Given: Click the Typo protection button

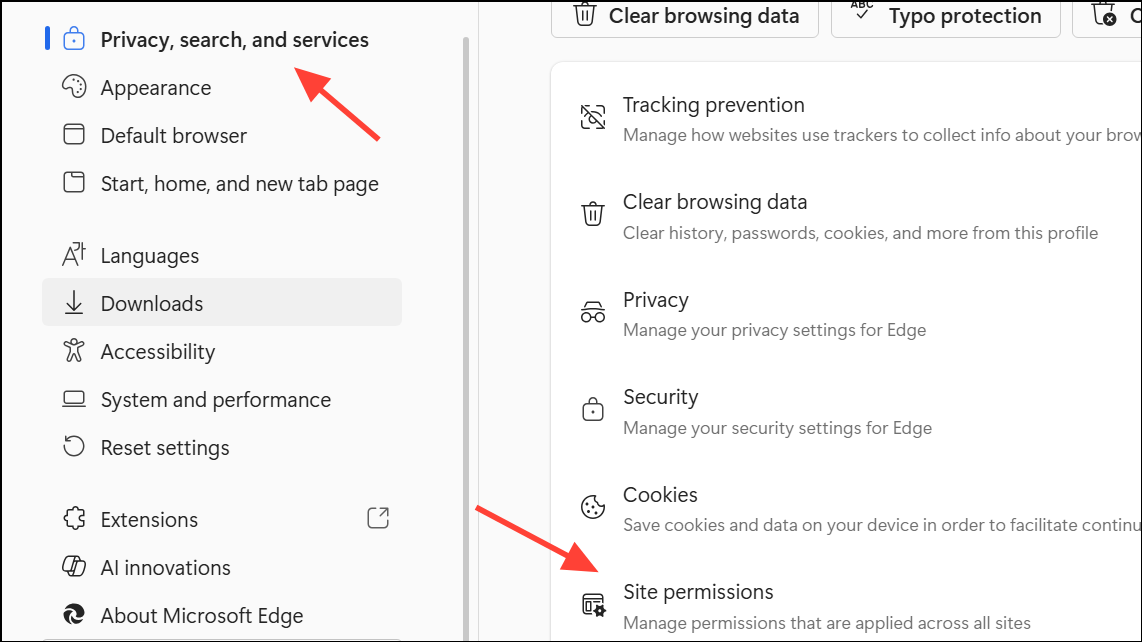Looking at the screenshot, I should (945, 16).
